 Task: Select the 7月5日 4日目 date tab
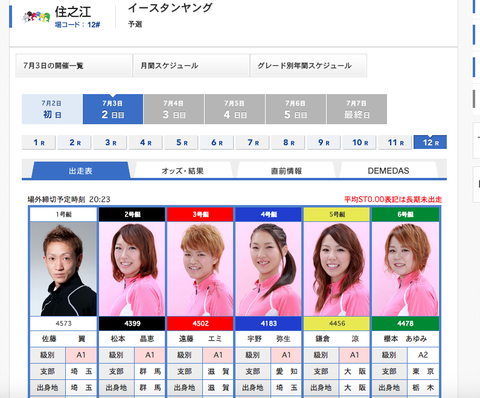[x=235, y=109]
